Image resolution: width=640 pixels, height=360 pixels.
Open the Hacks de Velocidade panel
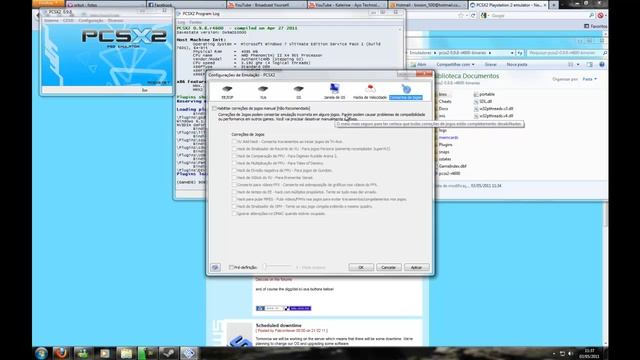coord(370,92)
